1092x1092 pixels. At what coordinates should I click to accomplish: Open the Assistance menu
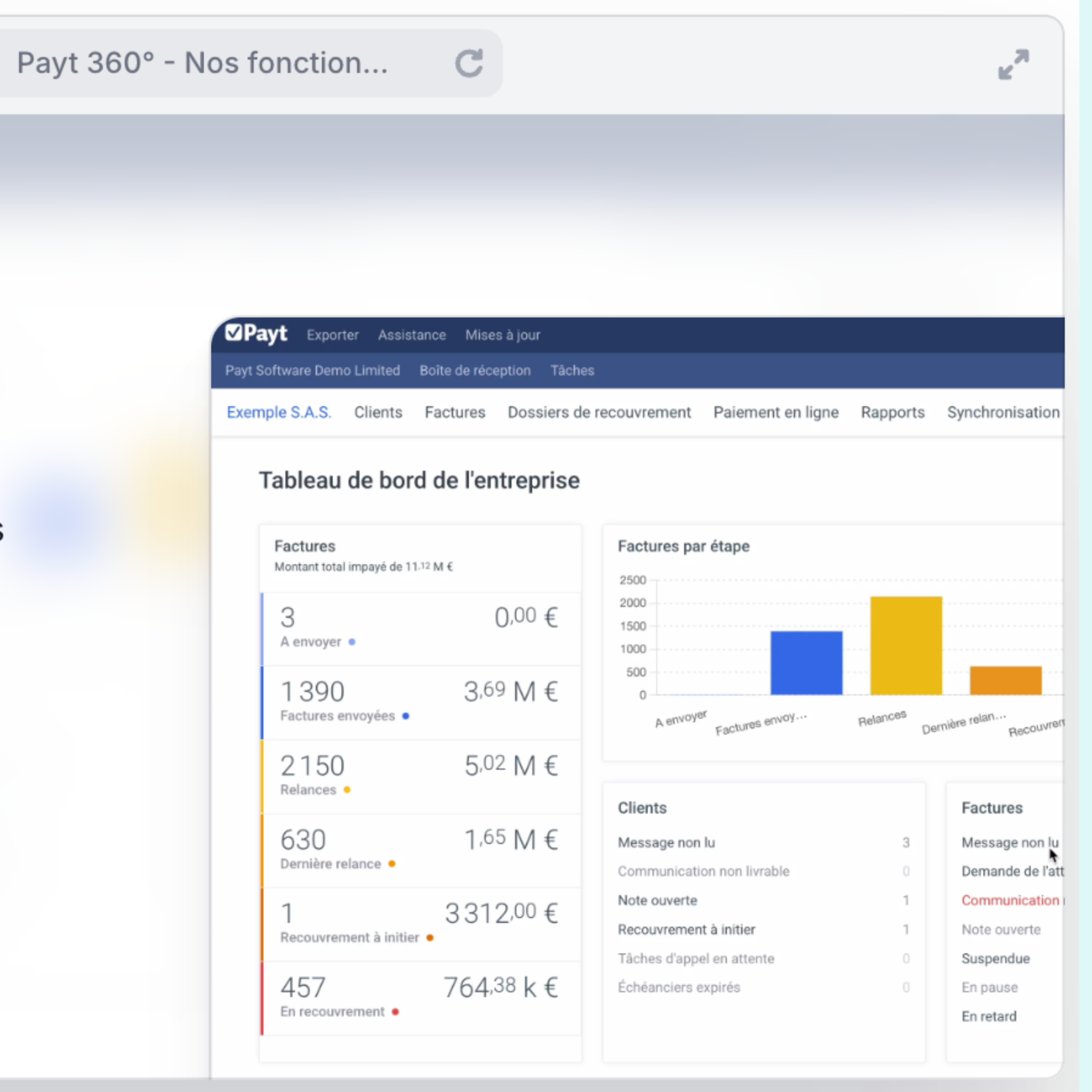pos(412,335)
